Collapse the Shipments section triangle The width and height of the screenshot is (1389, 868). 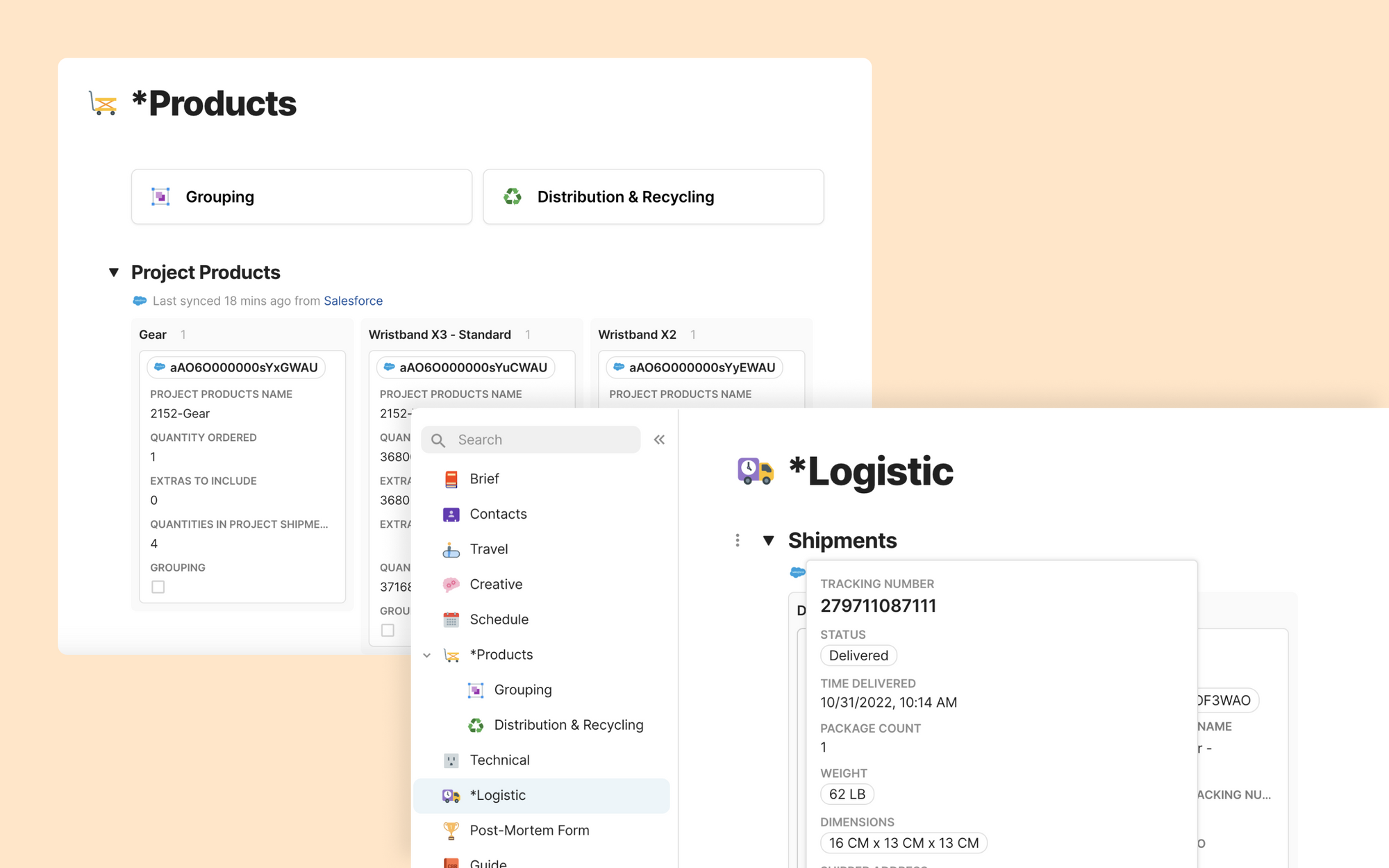[768, 540]
